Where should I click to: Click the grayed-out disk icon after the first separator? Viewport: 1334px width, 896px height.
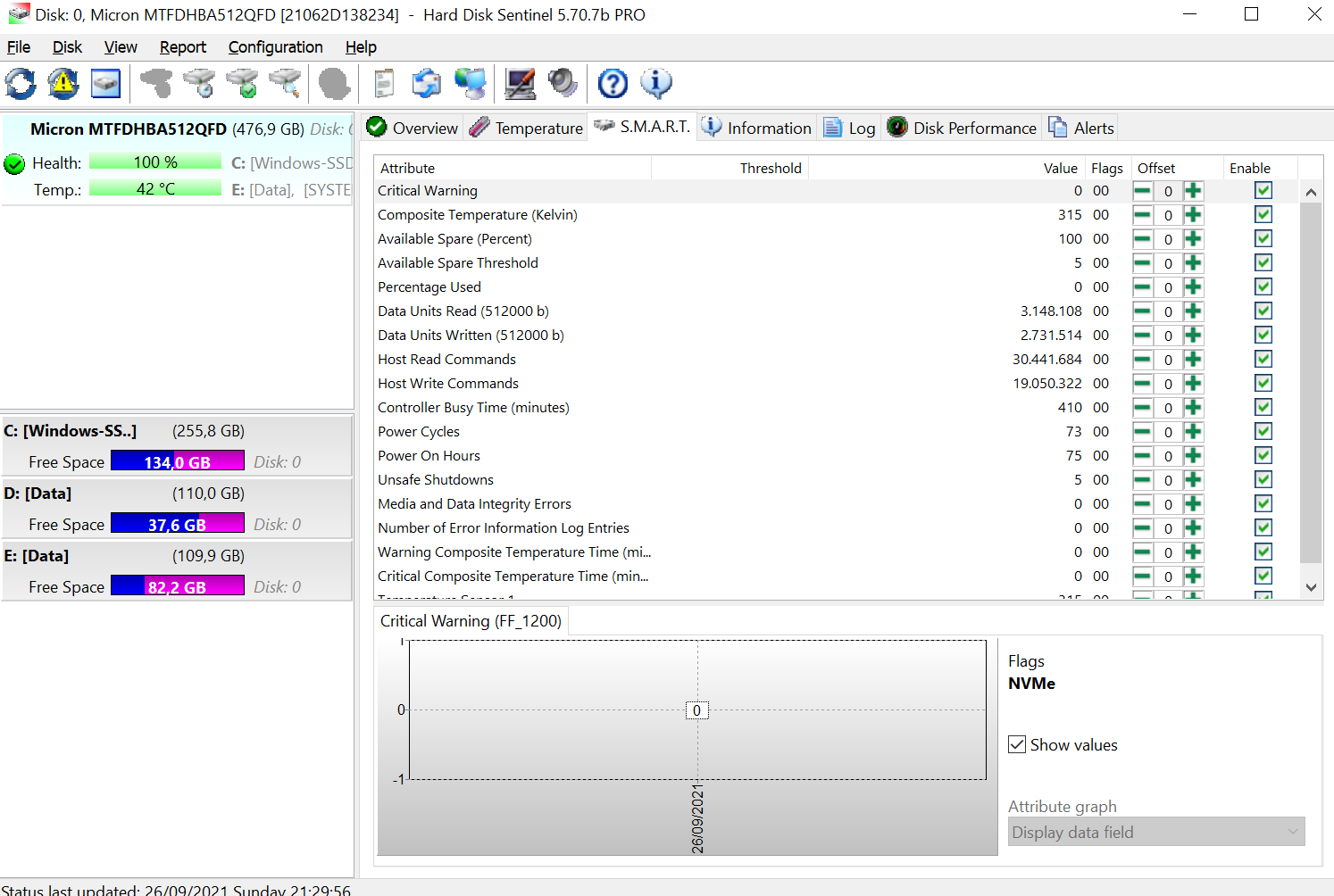(x=156, y=84)
